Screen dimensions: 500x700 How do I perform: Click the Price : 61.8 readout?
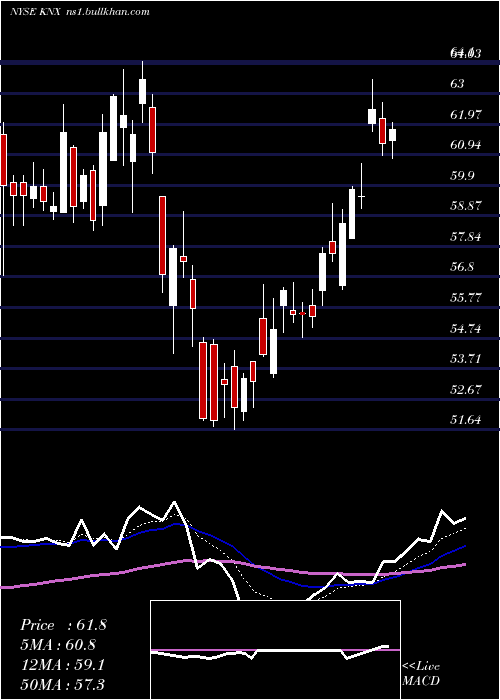[x=63, y=625]
